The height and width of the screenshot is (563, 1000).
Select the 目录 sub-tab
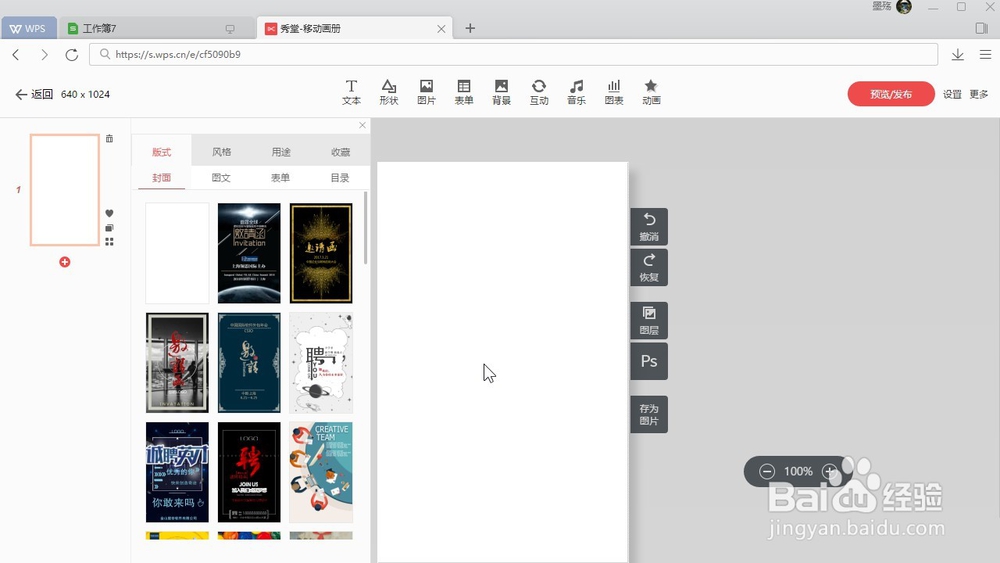(339, 178)
